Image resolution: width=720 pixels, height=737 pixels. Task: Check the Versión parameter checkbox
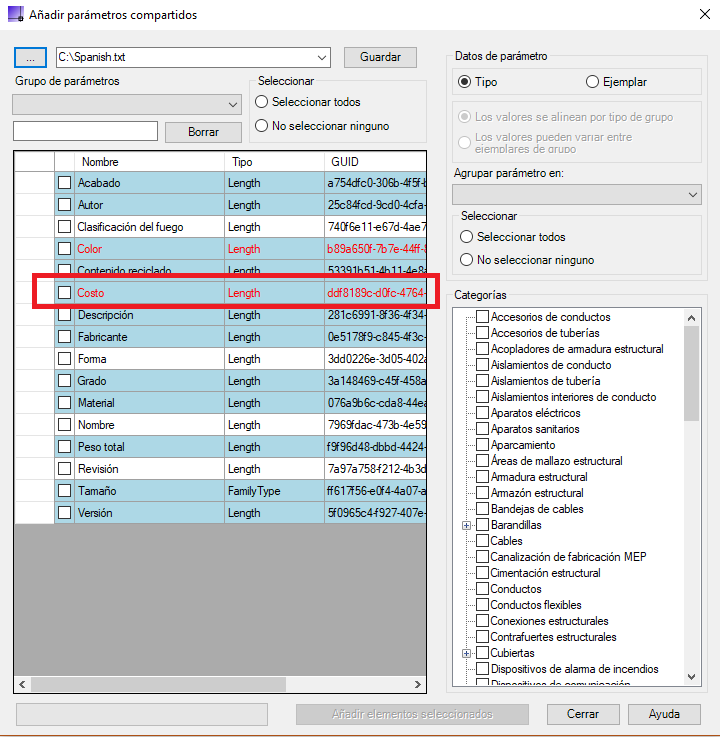point(64,513)
